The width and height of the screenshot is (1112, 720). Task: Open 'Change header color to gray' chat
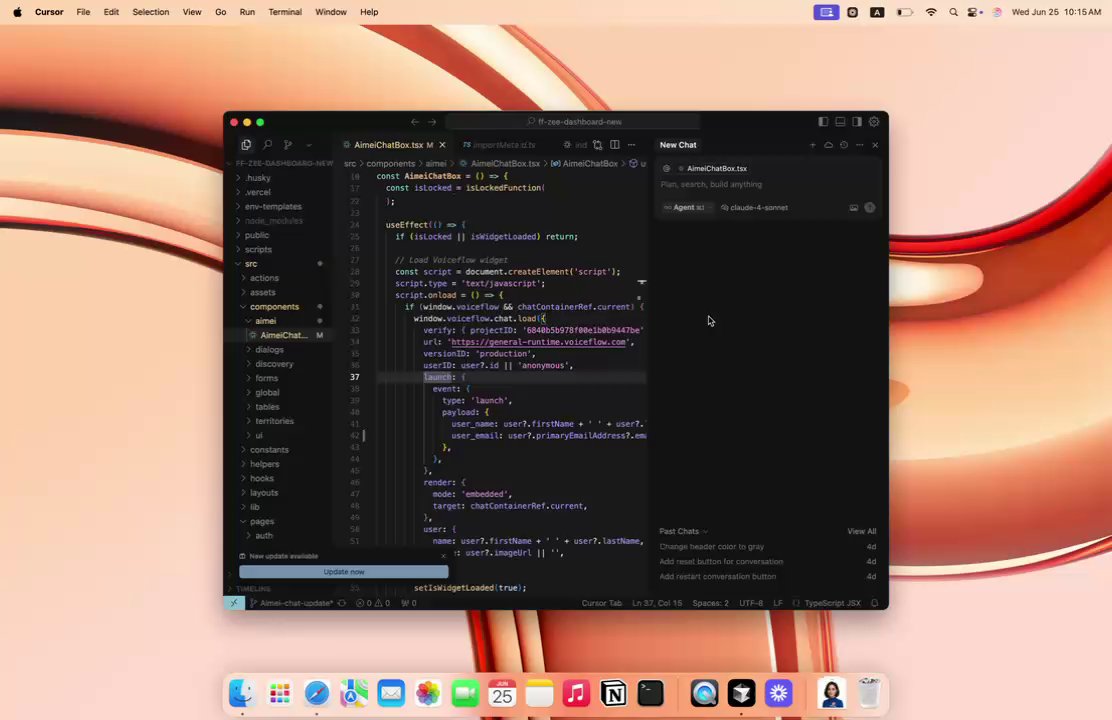pyautogui.click(x=768, y=547)
